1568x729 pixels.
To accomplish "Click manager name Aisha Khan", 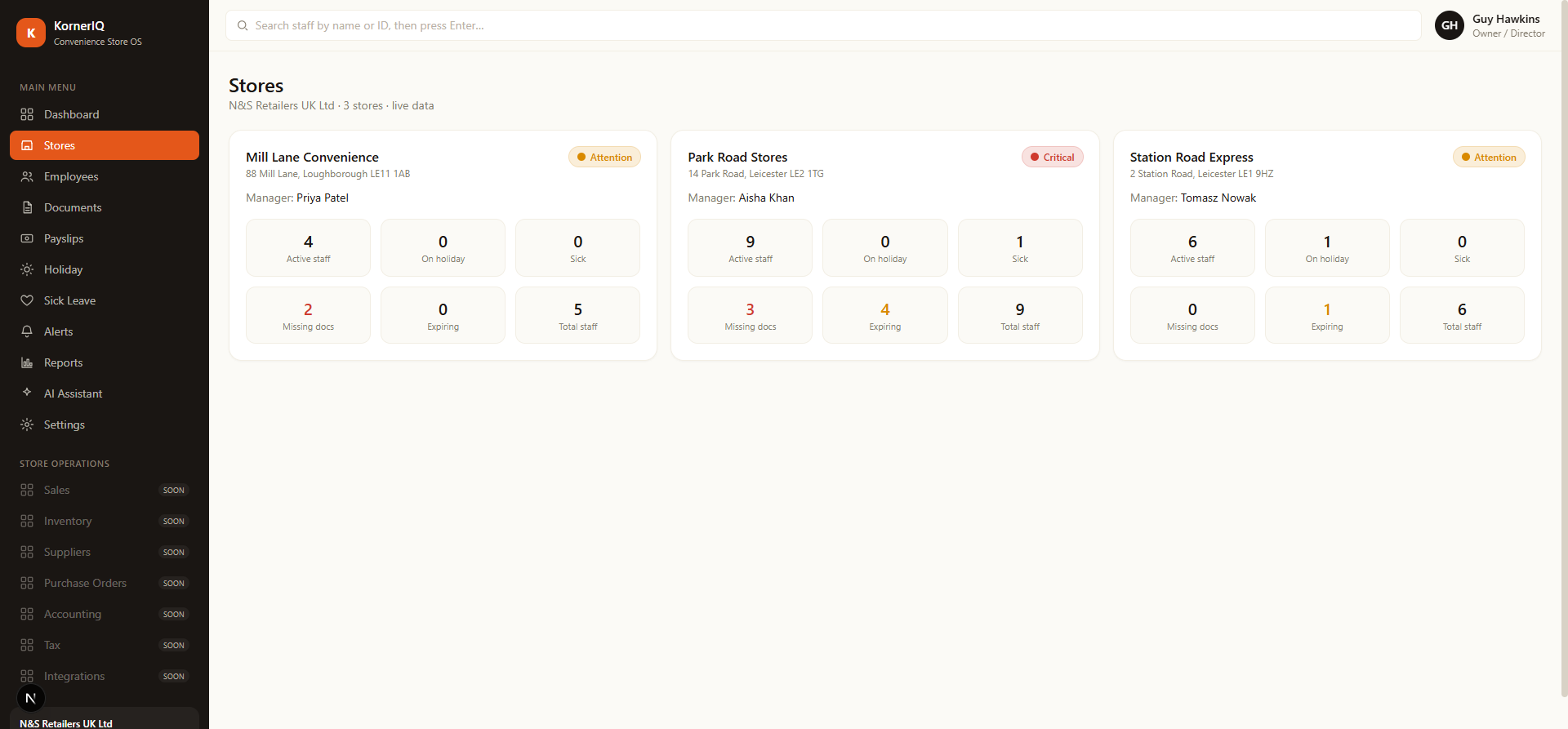I will 766,198.
